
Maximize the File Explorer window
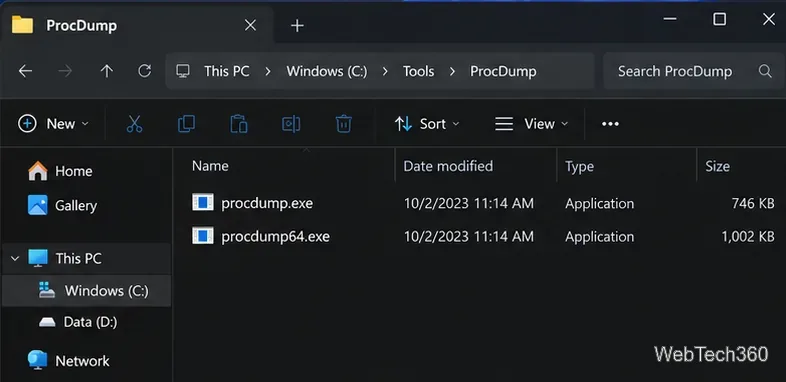[x=719, y=19]
